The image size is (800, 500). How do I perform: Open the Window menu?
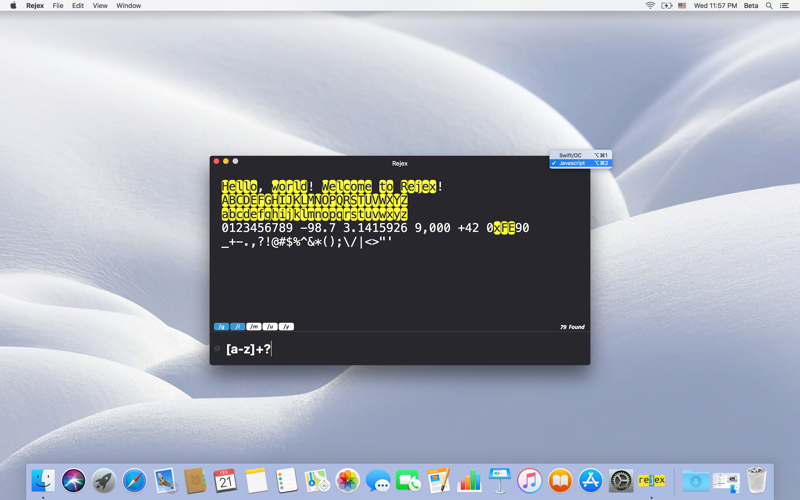pos(128,6)
